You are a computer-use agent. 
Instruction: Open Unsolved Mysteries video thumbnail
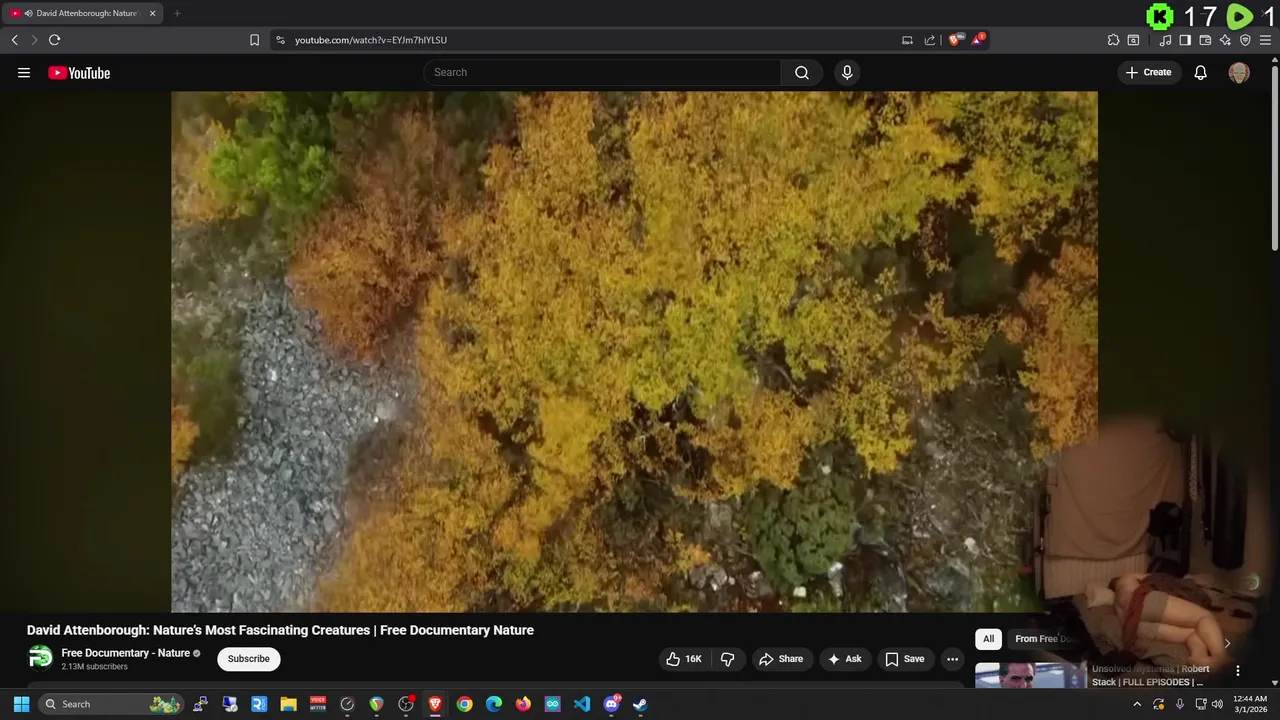1030,675
